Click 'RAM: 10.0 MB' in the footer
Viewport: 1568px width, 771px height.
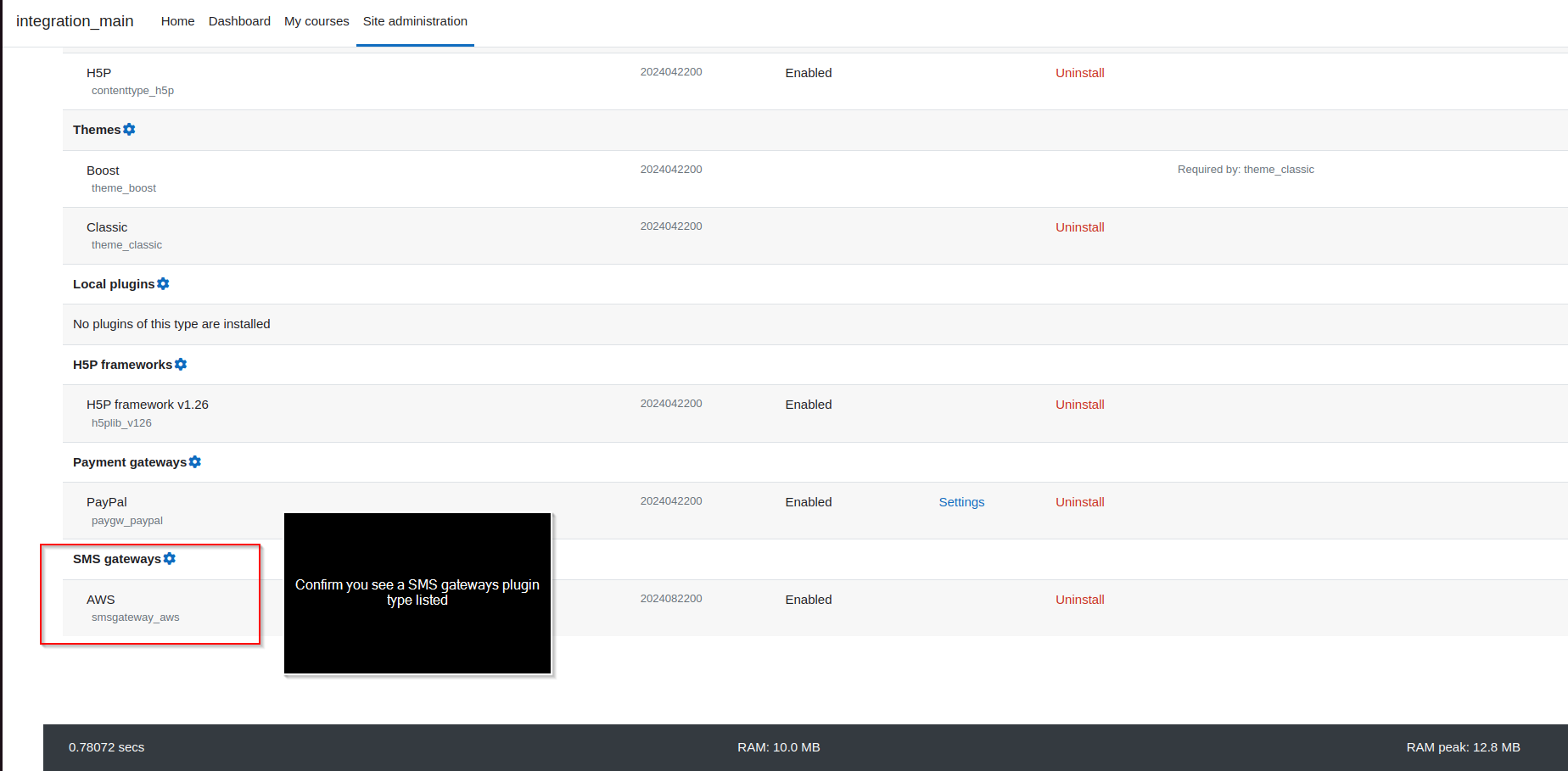point(779,747)
